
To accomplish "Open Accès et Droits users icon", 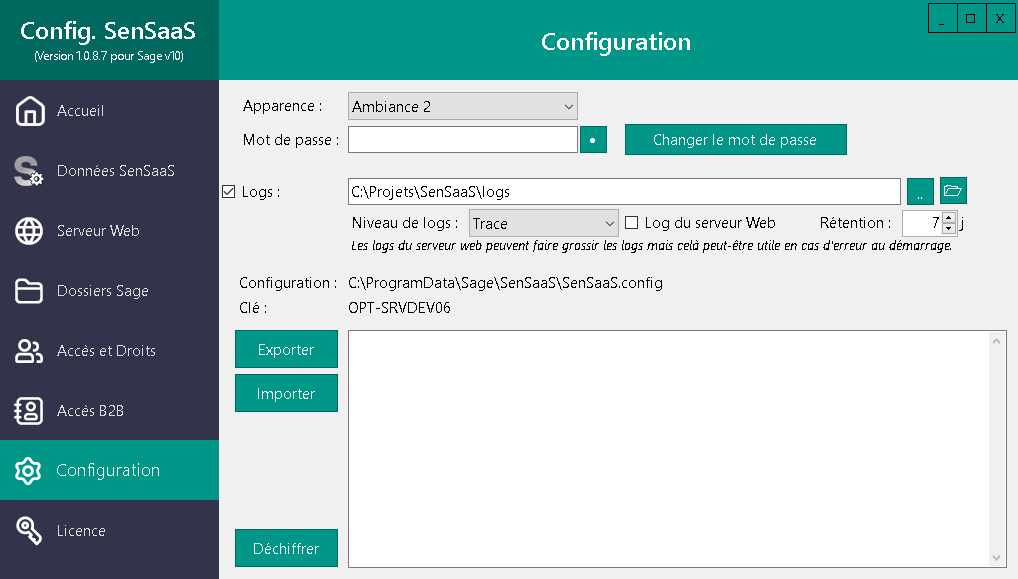I will coord(30,351).
